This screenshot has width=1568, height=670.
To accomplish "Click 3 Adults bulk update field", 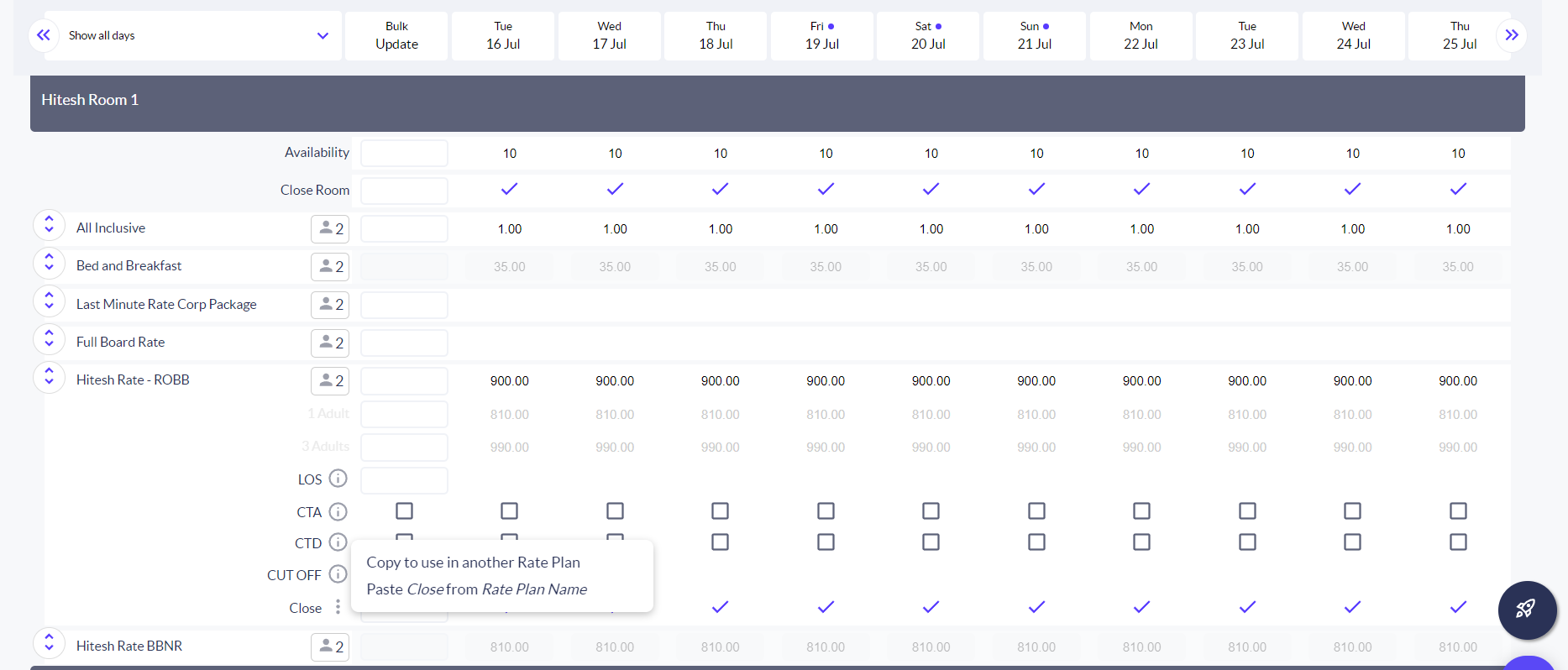I will point(404,447).
